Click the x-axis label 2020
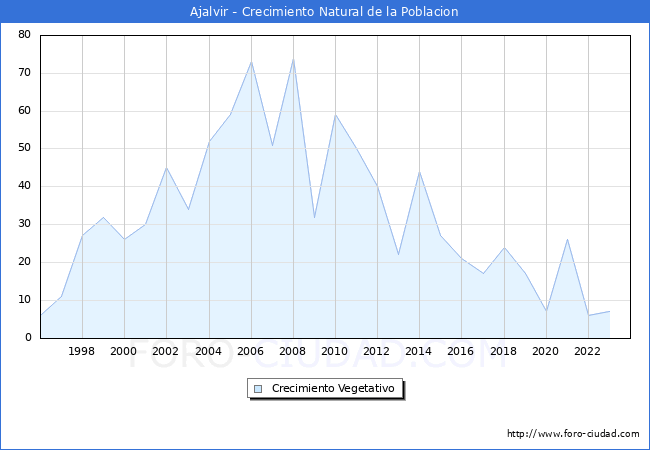The height and width of the screenshot is (450, 650). click(x=546, y=351)
